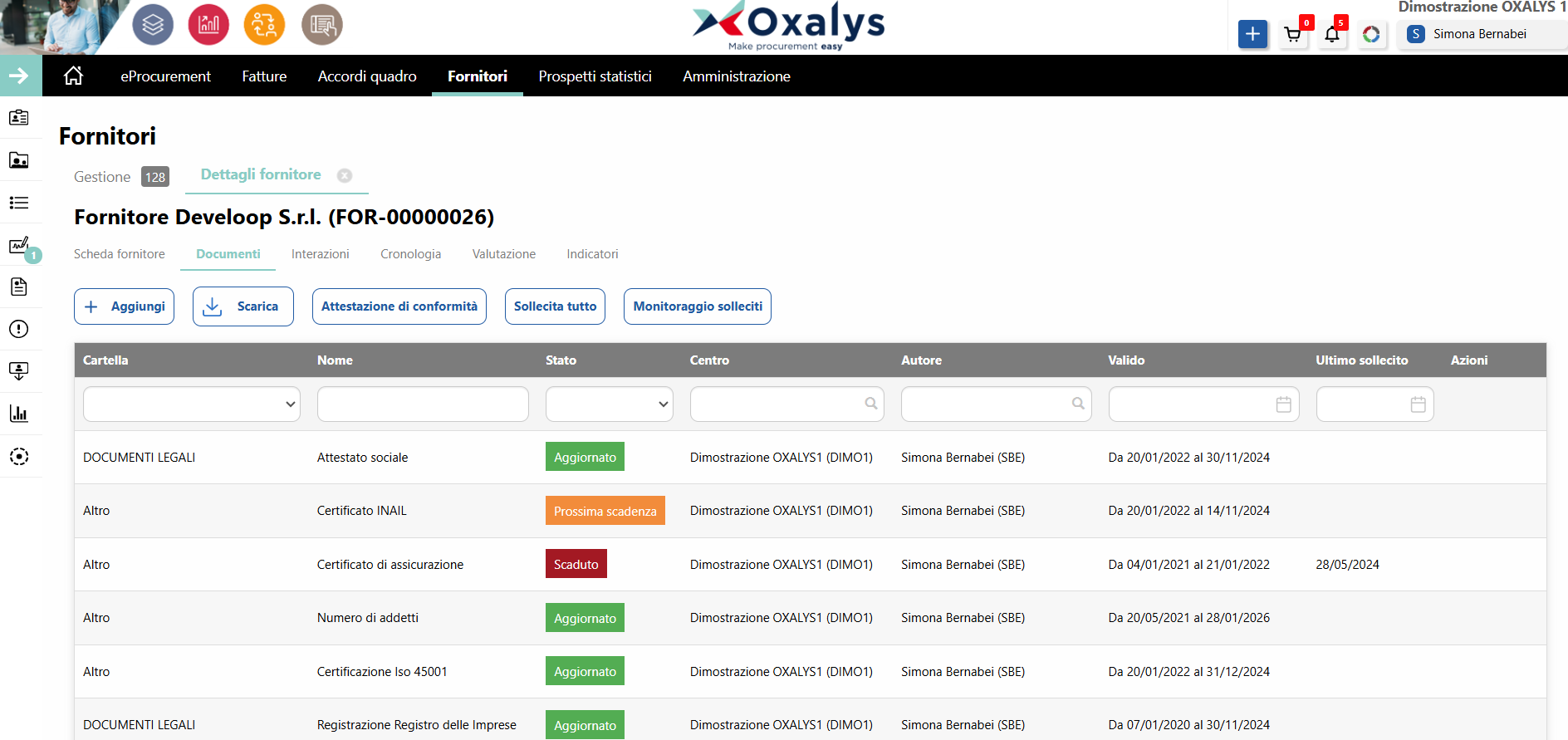Screen dimensions: 1568x740
Task: Open the Fornitori menu
Action: point(478,76)
